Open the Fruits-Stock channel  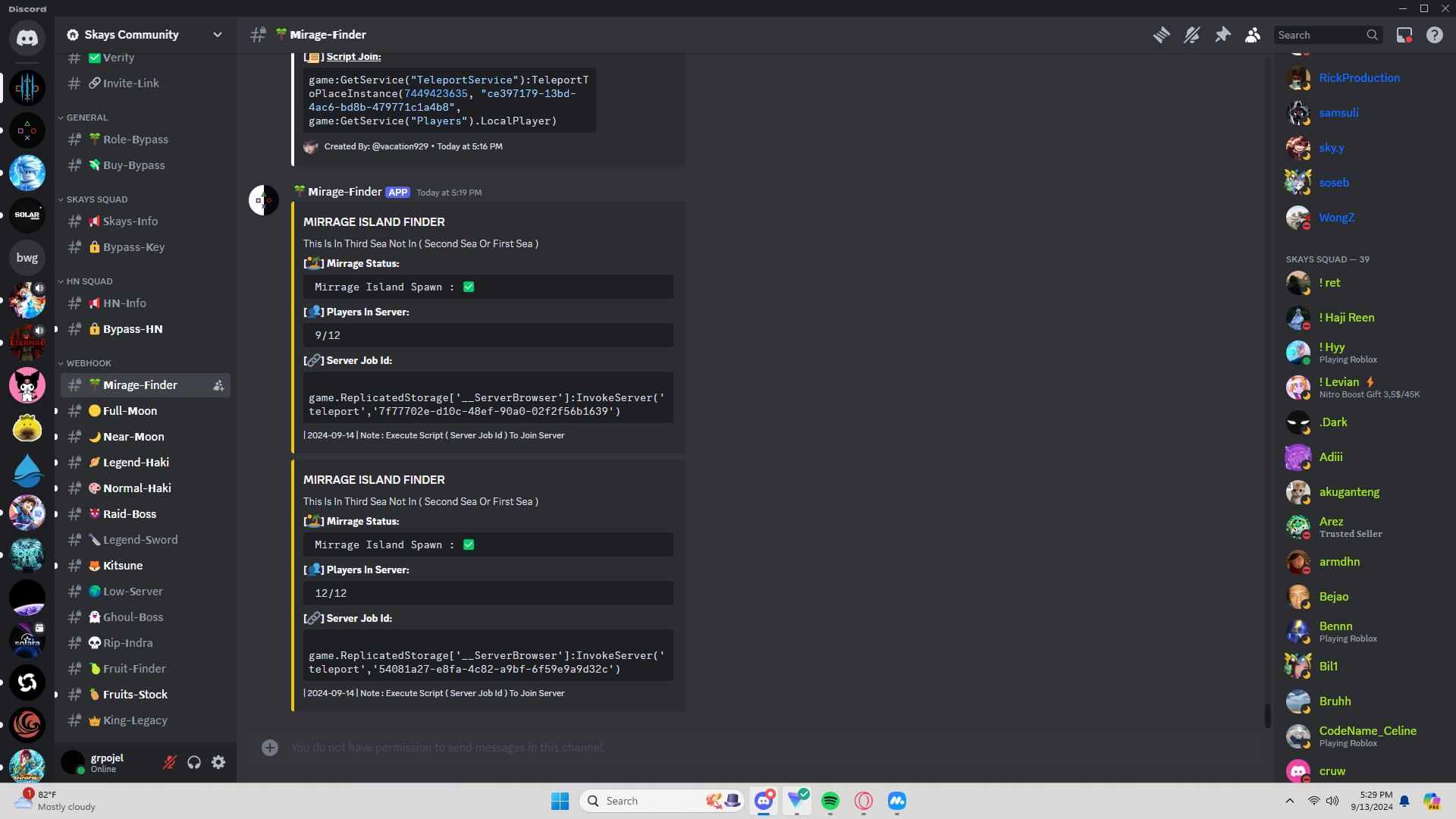click(x=146, y=695)
